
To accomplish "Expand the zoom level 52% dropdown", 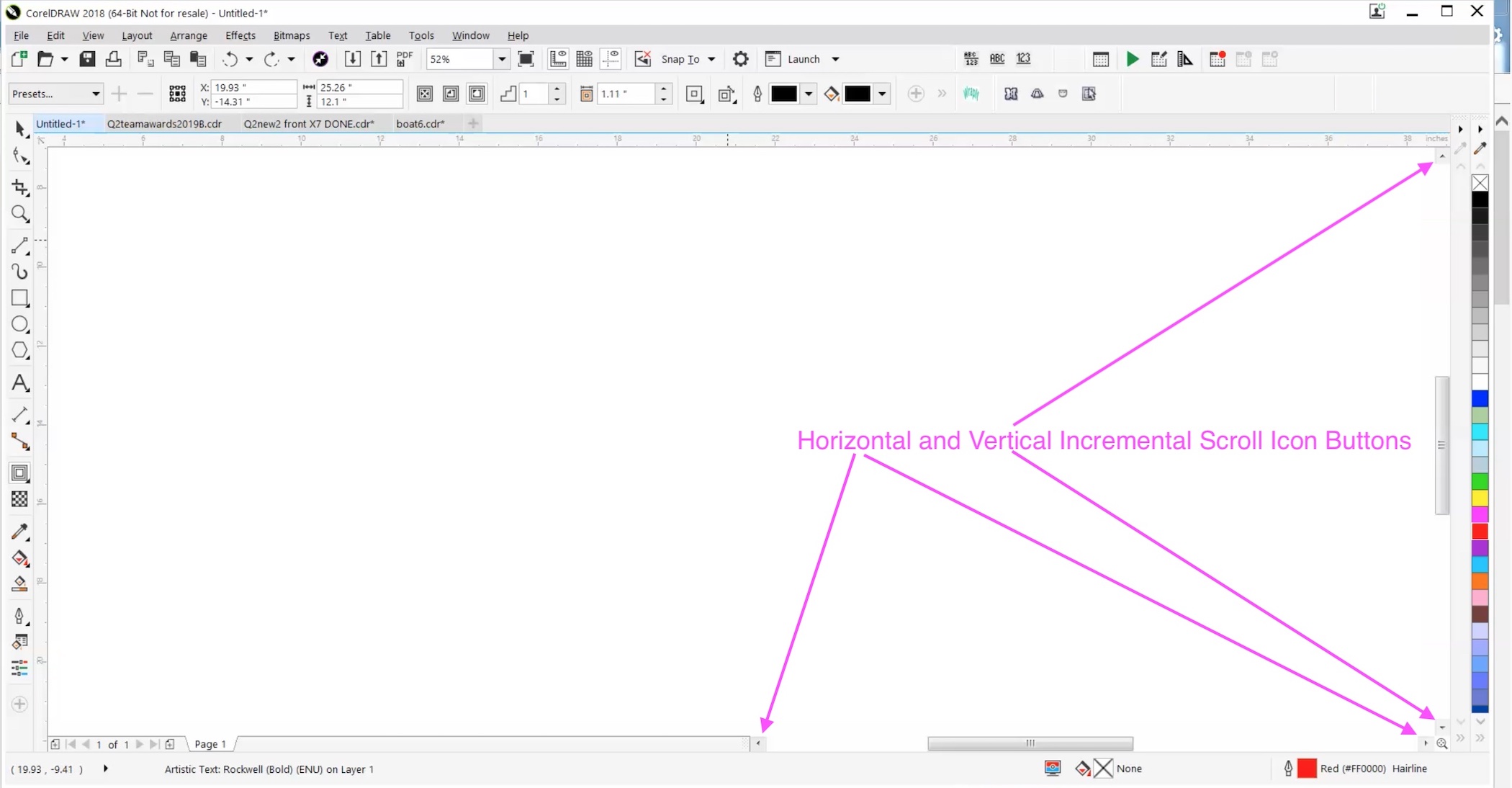I will tap(502, 59).
